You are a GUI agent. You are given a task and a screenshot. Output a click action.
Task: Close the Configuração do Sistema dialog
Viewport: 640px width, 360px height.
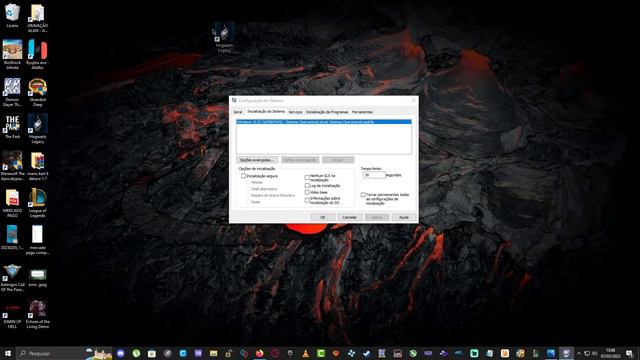tap(413, 100)
